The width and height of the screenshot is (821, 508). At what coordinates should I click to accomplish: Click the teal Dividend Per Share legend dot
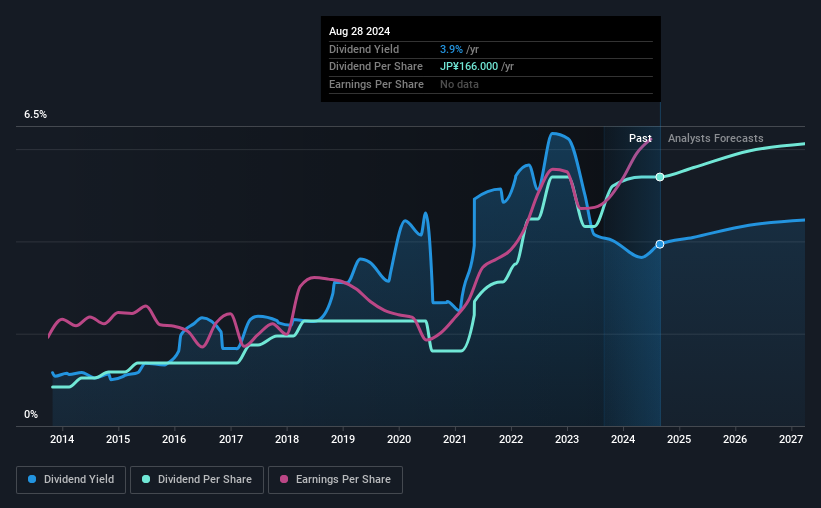[146, 479]
